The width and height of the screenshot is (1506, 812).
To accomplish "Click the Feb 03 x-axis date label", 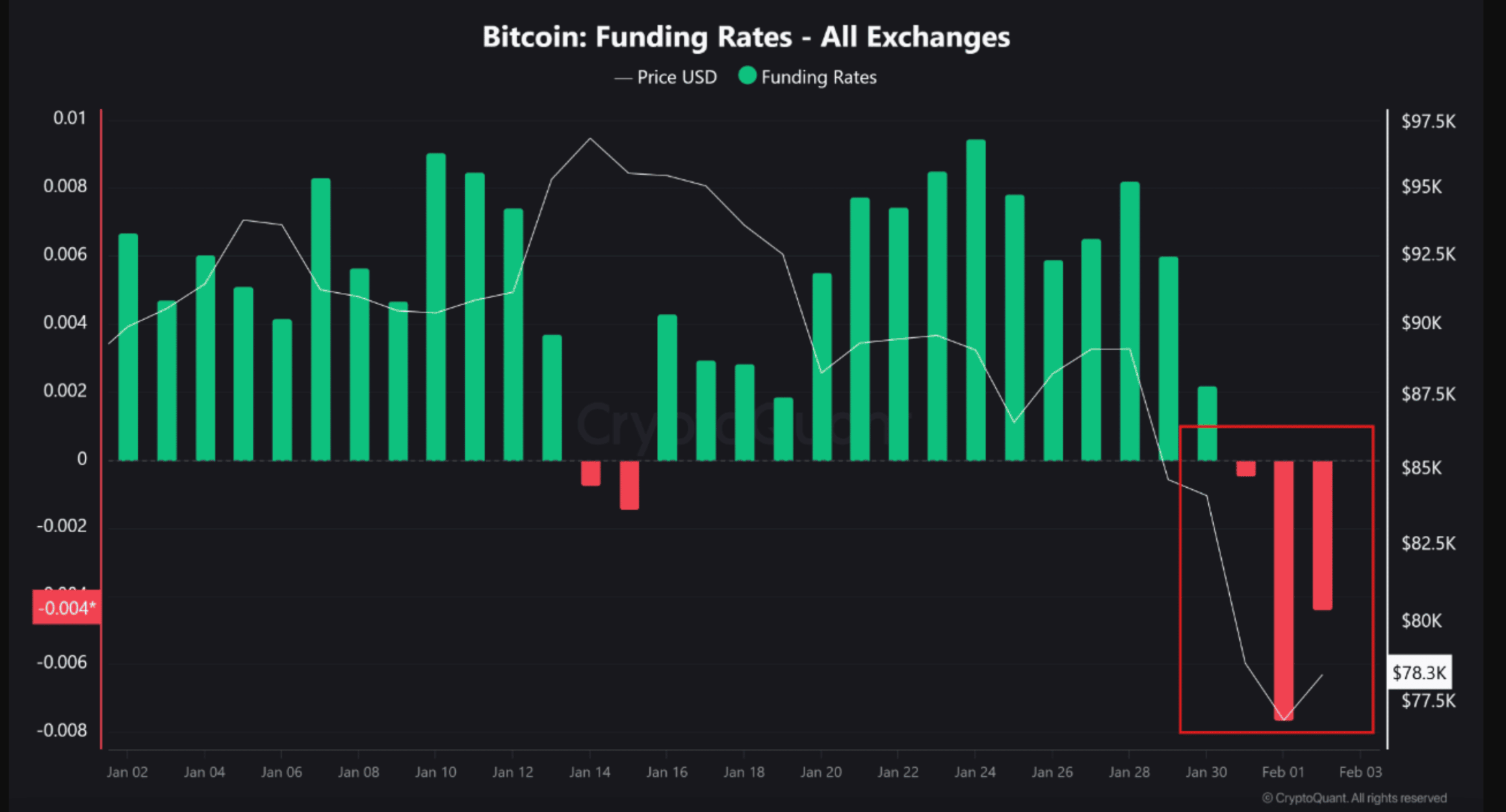I will coord(1360,772).
